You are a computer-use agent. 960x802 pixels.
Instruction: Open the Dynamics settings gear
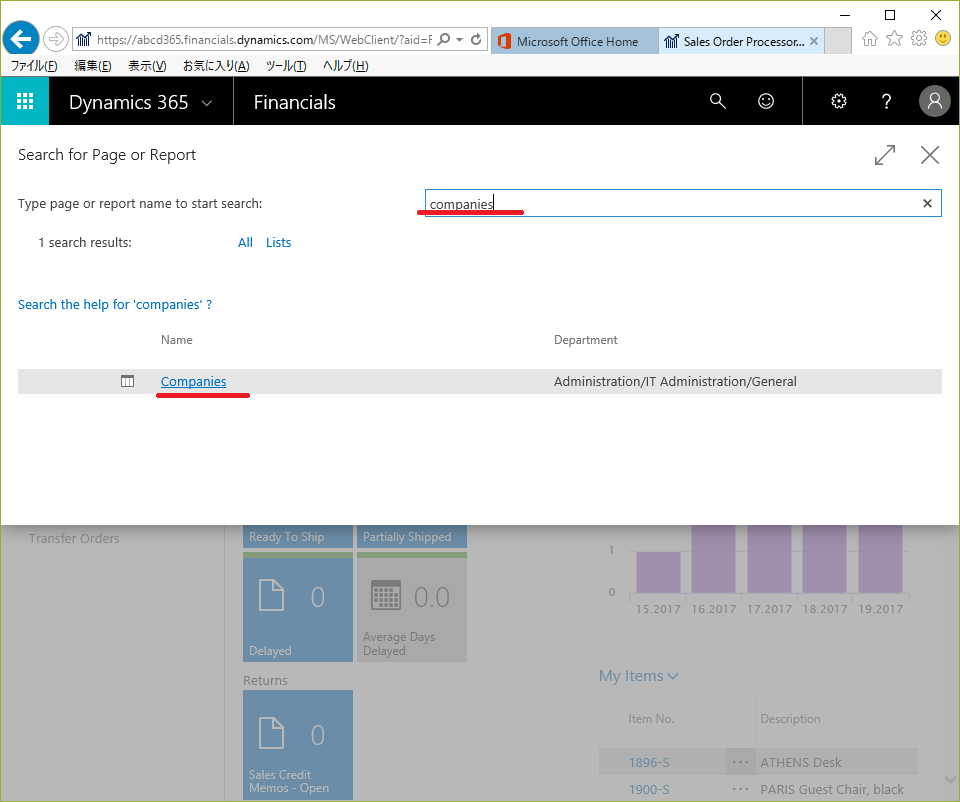[x=839, y=101]
